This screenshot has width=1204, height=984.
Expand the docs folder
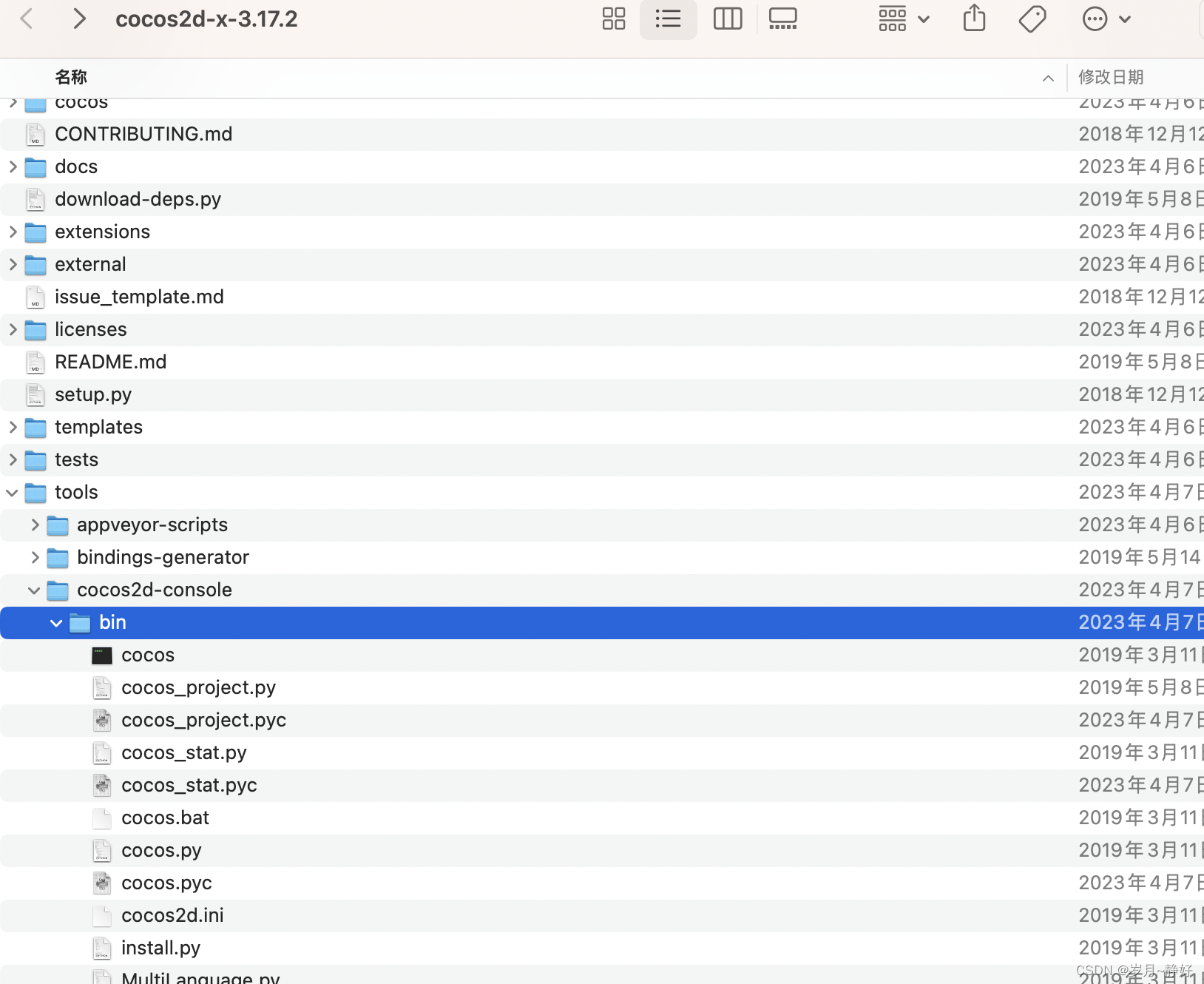pyautogui.click(x=13, y=166)
